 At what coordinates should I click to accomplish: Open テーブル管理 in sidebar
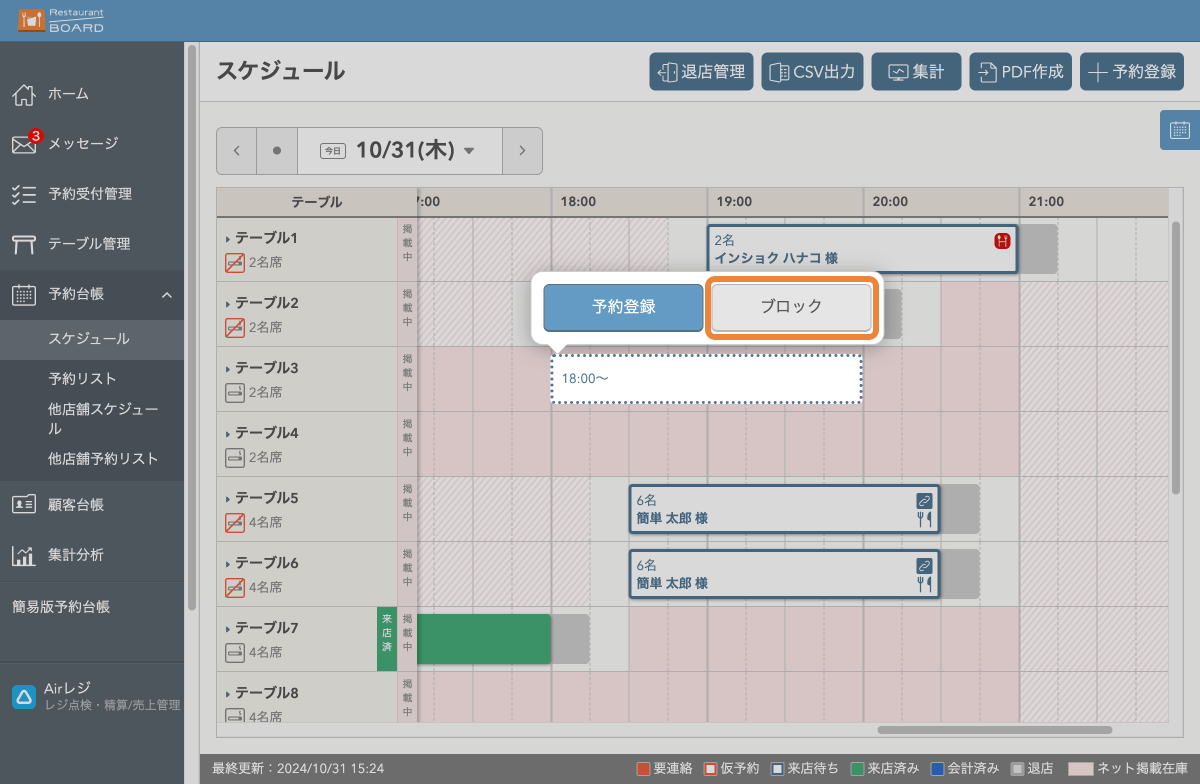click(92, 244)
